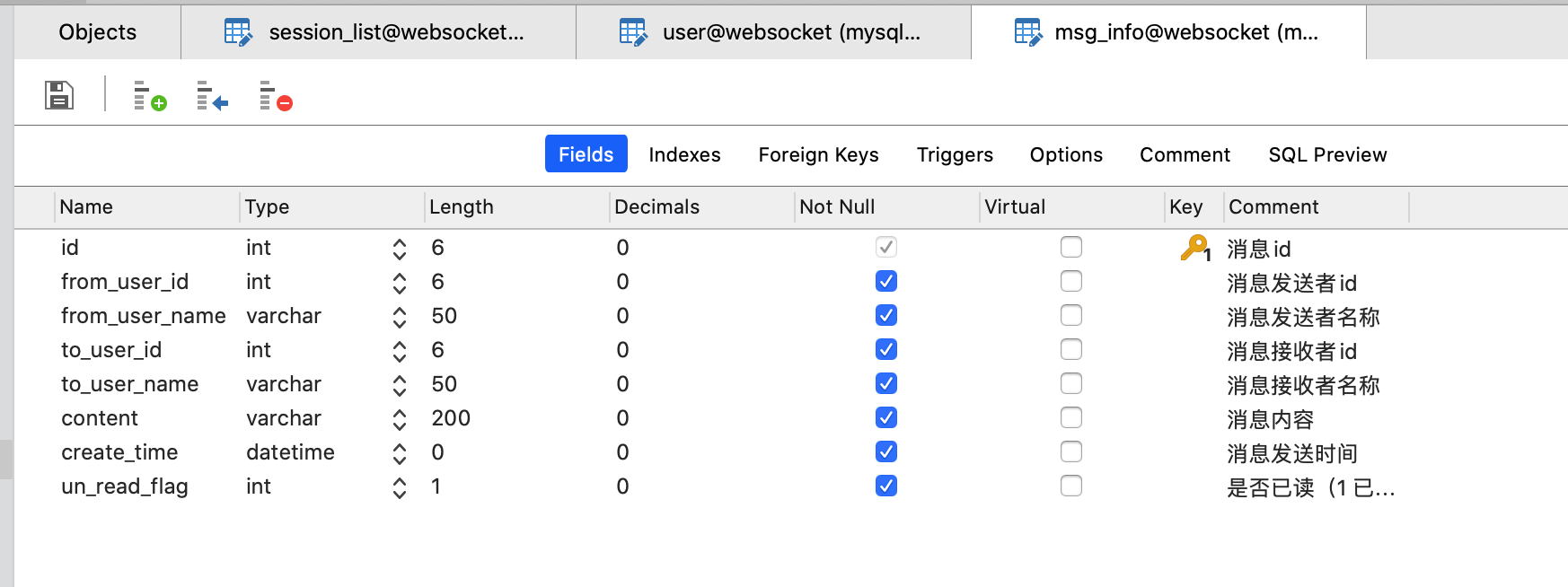The height and width of the screenshot is (587, 1568).
Task: Click the Save icon in toolbar
Action: [59, 94]
